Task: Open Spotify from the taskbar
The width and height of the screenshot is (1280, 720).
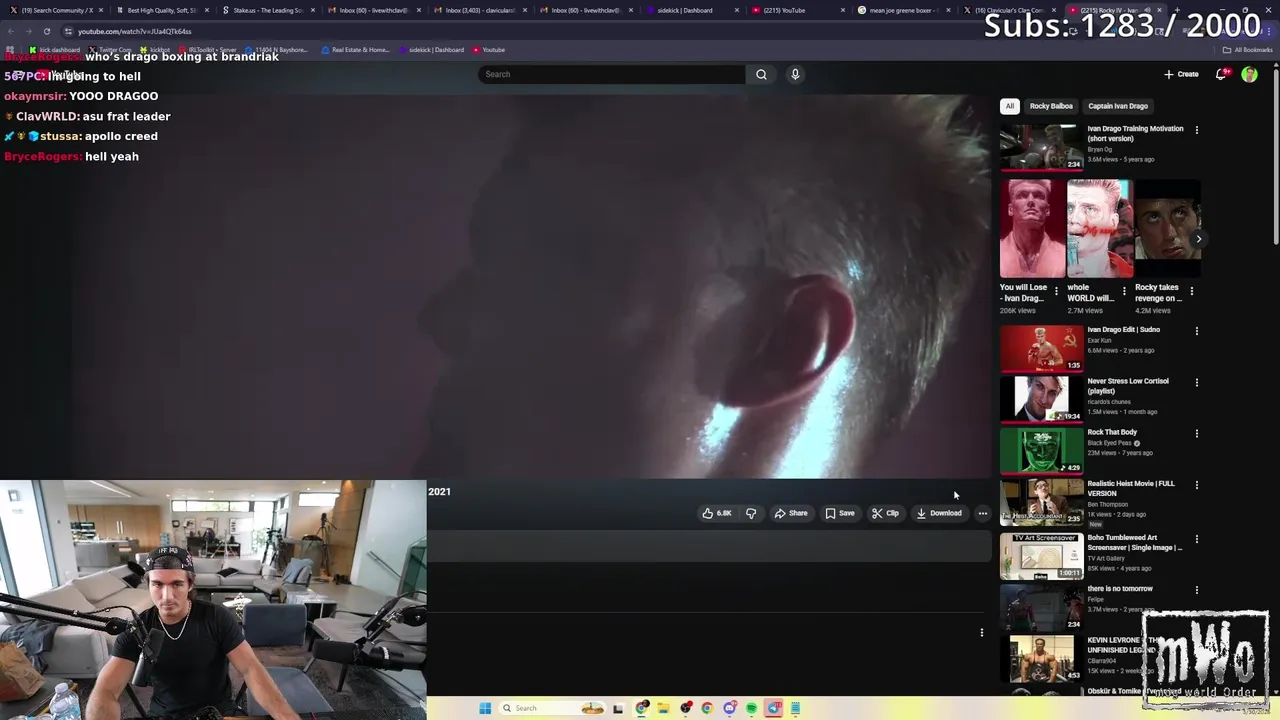Action: click(751, 708)
